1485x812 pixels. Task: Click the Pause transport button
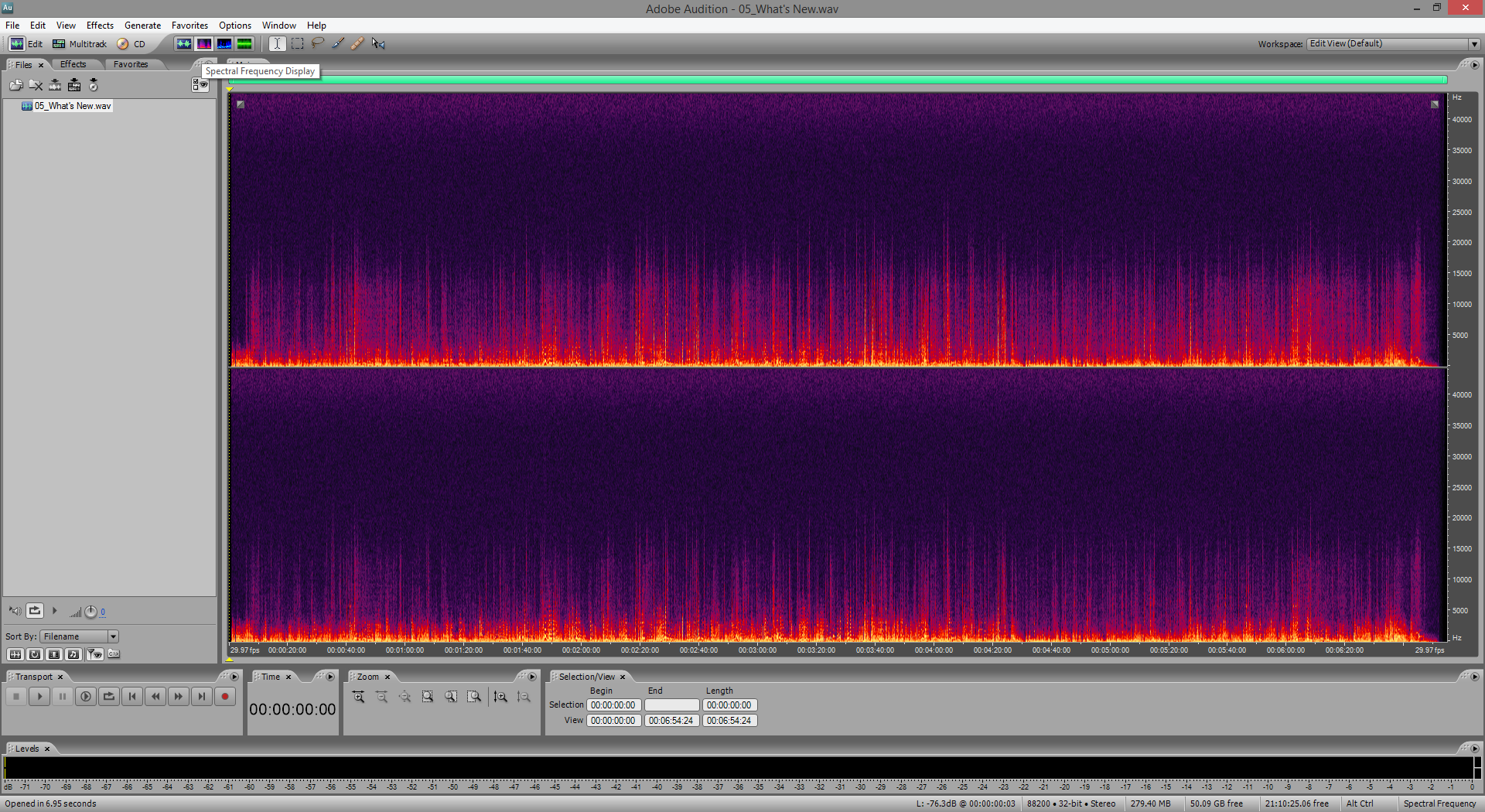click(x=63, y=697)
